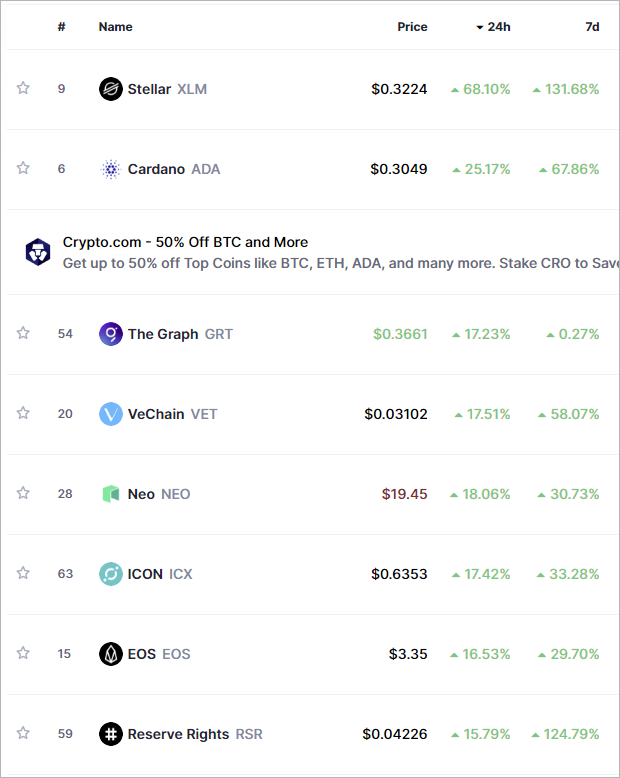Click The Graph GRT coin logo

tap(111, 334)
